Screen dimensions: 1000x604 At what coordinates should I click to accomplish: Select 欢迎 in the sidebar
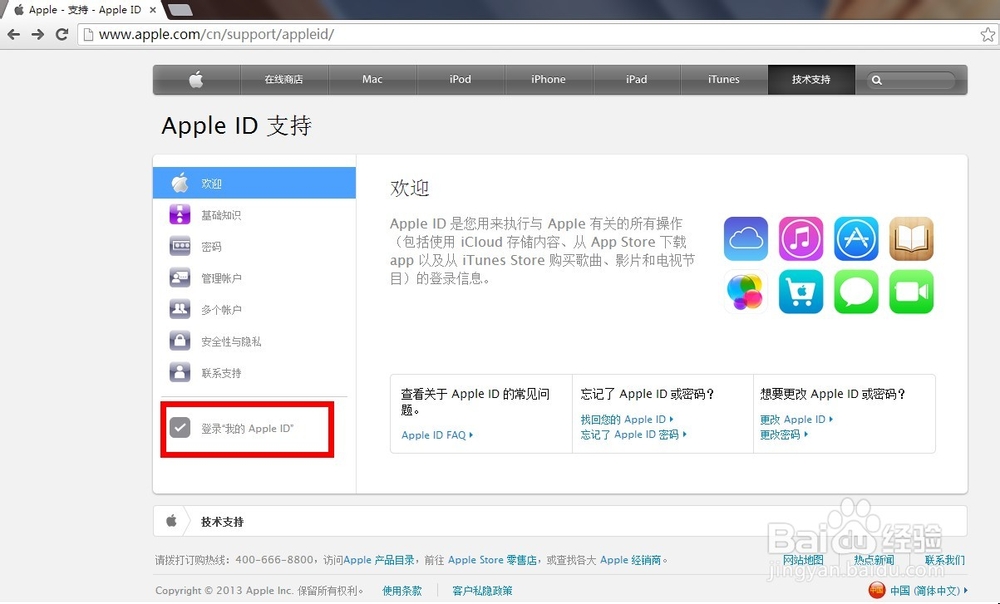pyautogui.click(x=254, y=183)
